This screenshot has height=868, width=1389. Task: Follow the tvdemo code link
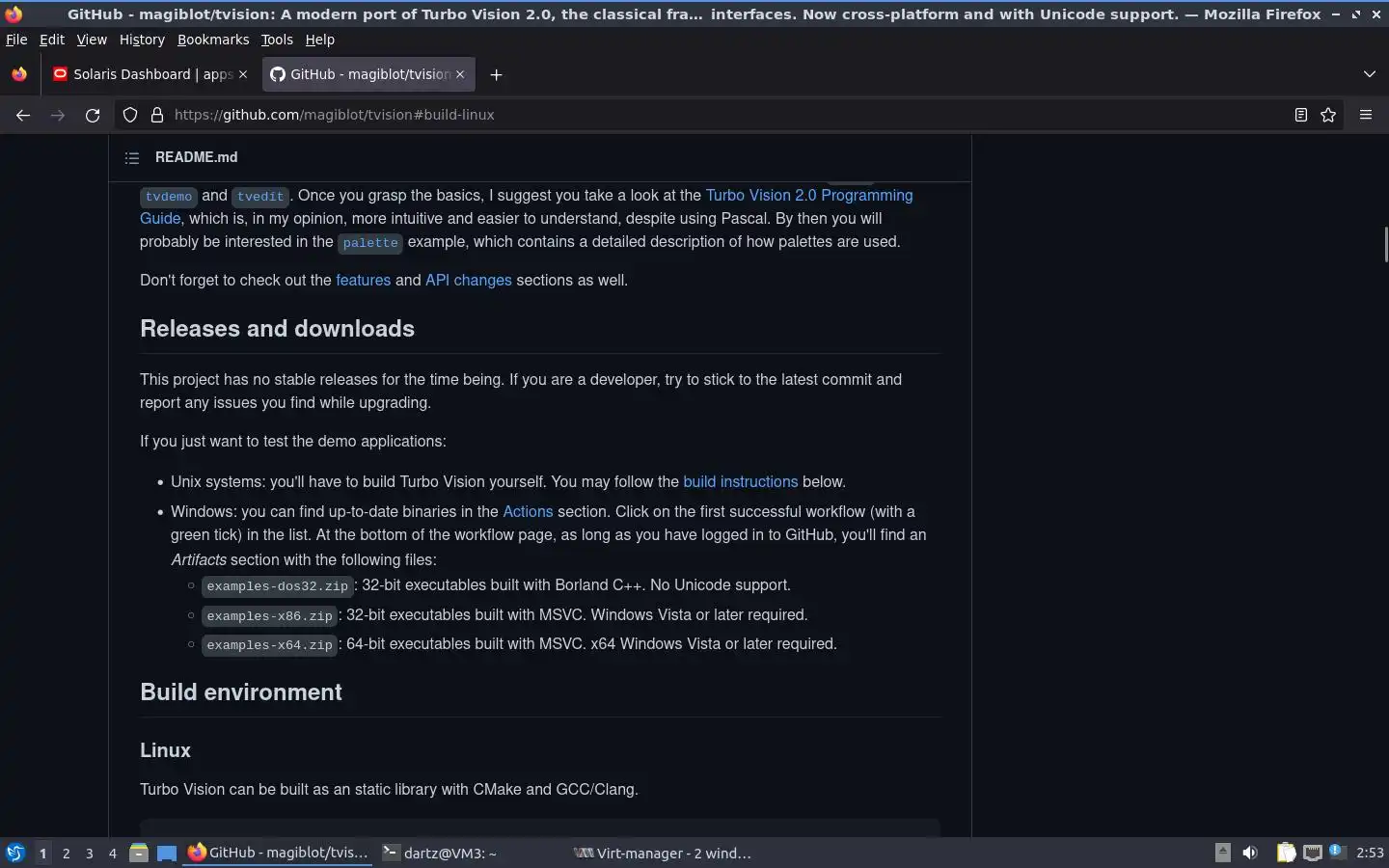pos(169,197)
